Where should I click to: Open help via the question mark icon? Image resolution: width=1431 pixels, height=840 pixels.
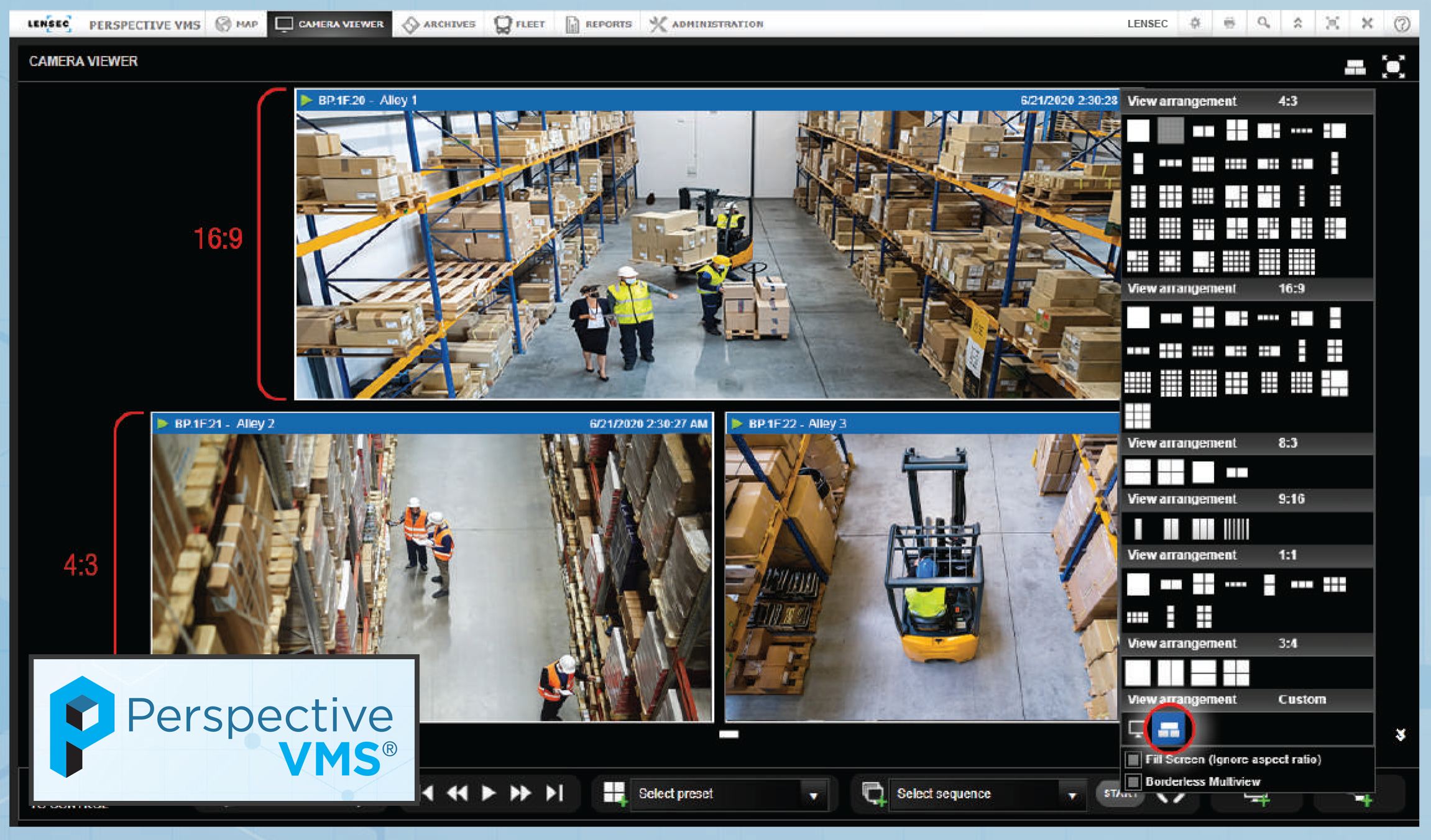click(x=1401, y=24)
